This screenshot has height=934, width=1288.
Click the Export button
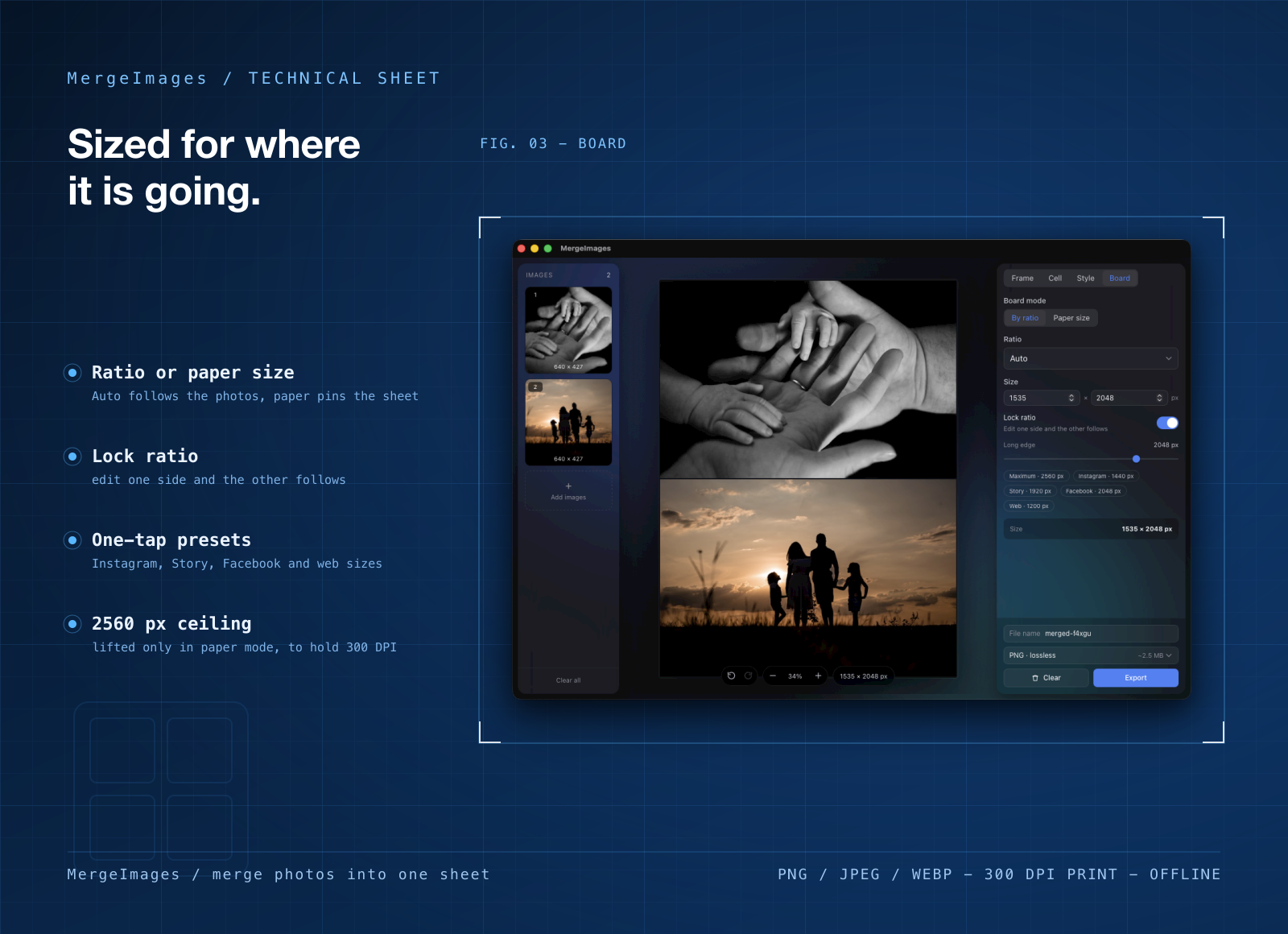coord(1135,678)
